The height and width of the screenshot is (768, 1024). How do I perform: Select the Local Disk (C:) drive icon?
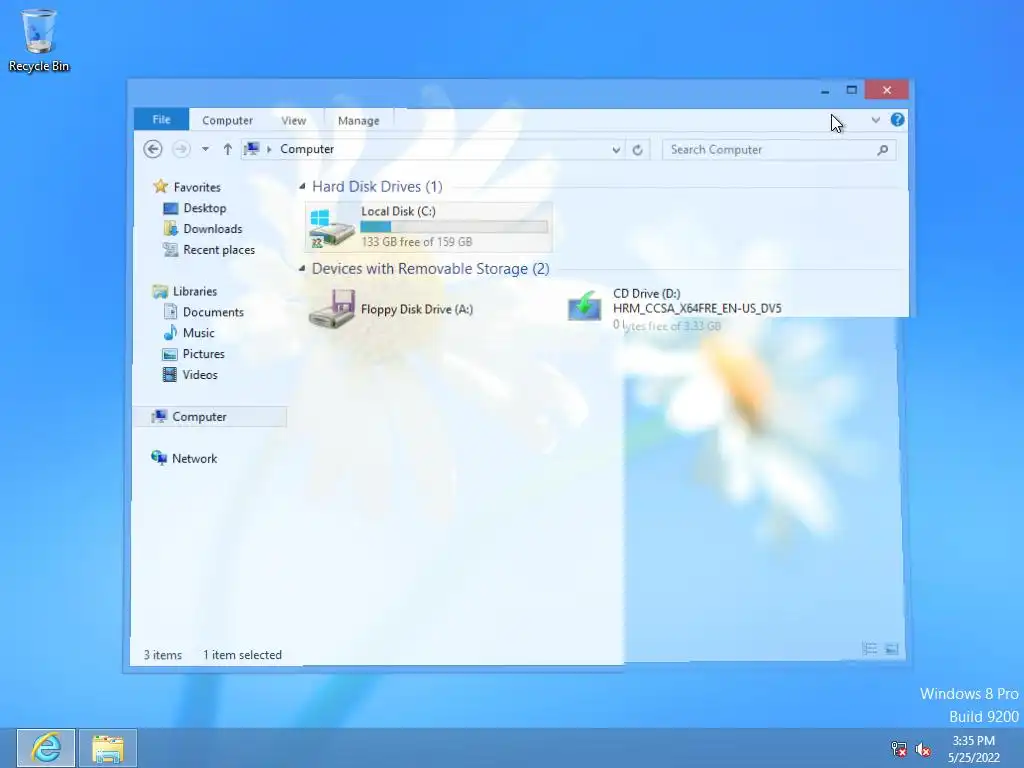pyautogui.click(x=331, y=228)
